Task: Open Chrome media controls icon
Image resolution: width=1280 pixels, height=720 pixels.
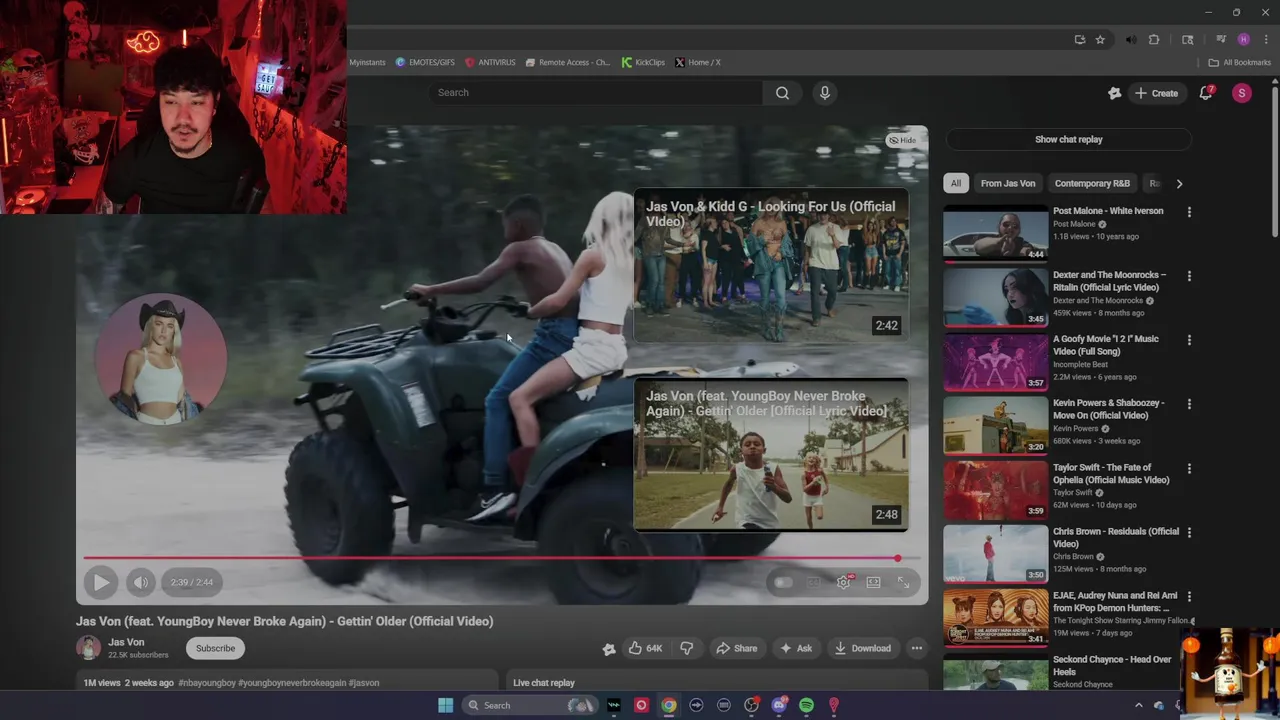Action: [1221, 40]
